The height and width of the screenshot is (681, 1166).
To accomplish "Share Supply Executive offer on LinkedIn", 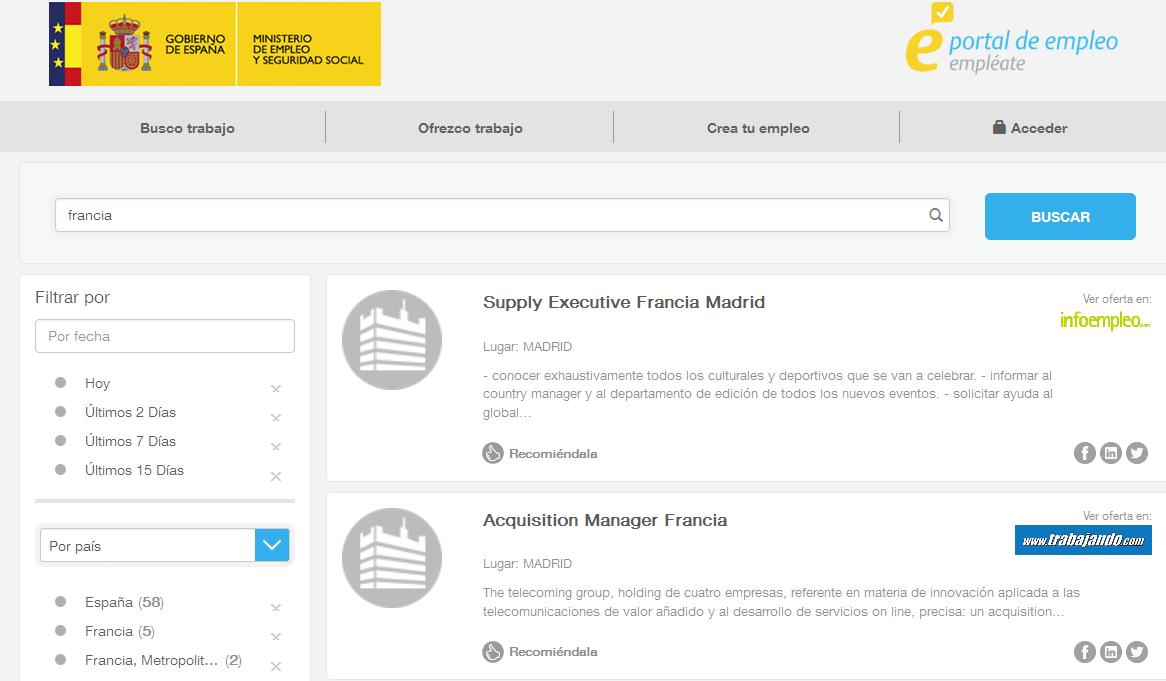I will click(x=1110, y=453).
